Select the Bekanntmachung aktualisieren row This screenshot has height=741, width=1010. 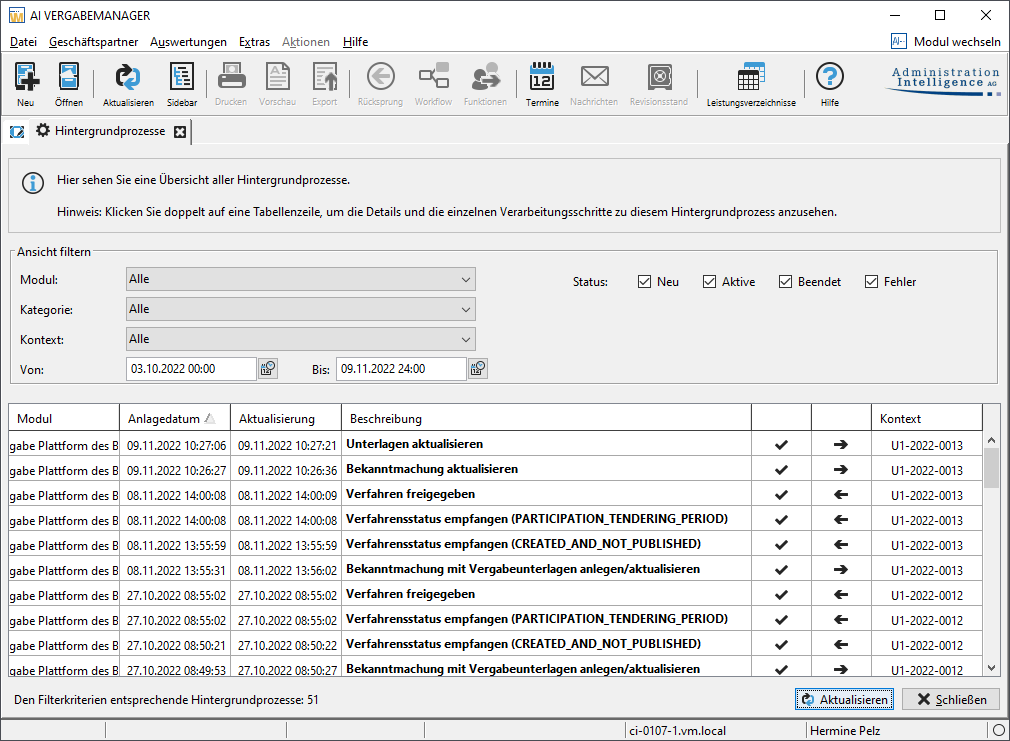(495, 470)
